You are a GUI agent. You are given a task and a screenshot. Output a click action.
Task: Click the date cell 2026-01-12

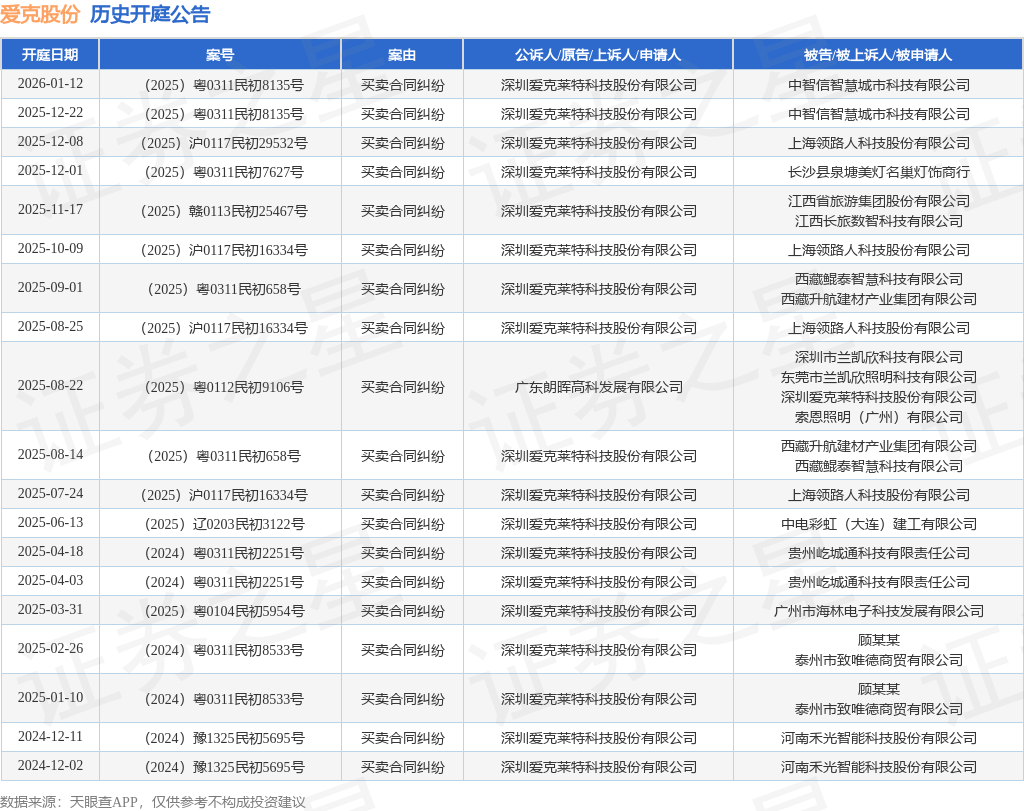[50, 84]
